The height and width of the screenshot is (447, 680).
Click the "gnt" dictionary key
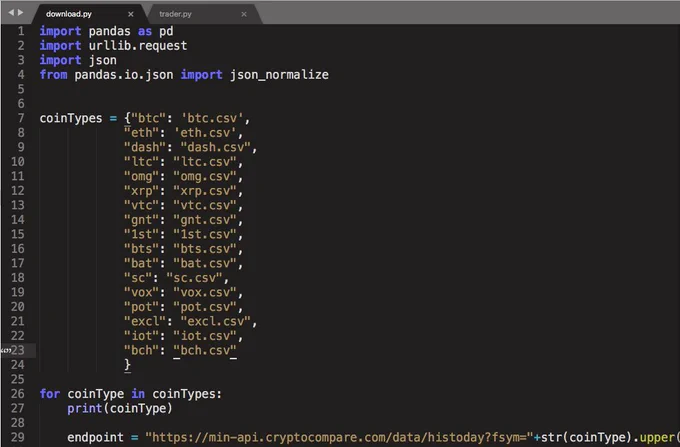pyautogui.click(x=142, y=220)
